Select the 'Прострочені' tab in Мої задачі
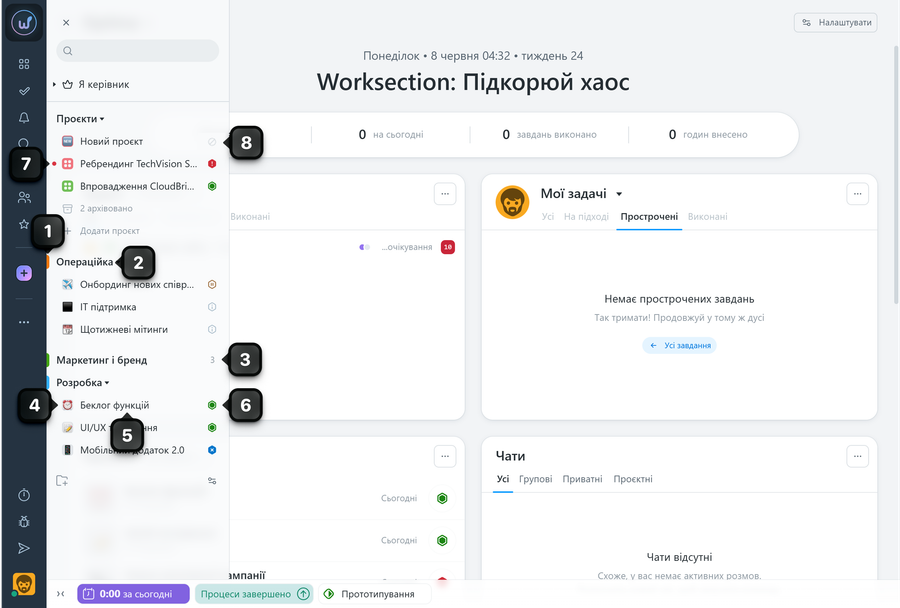900x608 pixels. [649, 216]
